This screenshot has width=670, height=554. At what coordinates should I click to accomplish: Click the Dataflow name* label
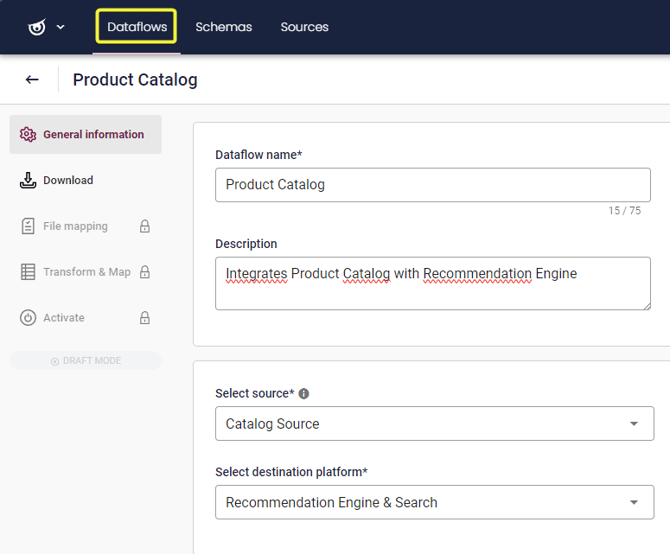coord(259,155)
